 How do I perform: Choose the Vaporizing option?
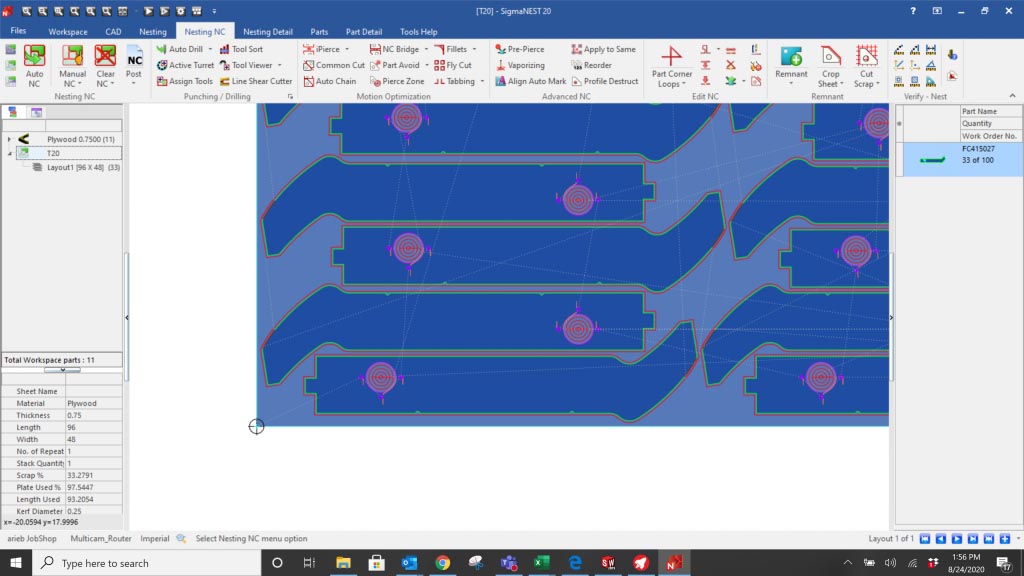(x=520, y=65)
